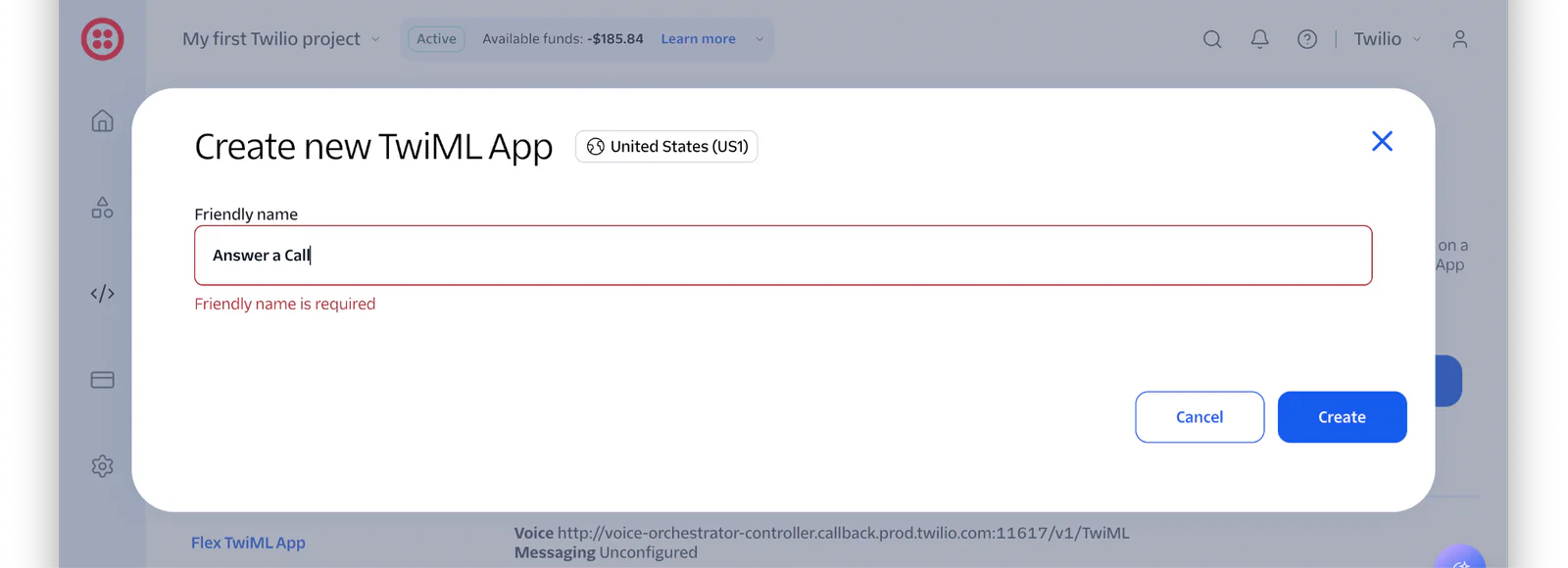
Task: Open the notifications bell icon
Action: [1259, 39]
